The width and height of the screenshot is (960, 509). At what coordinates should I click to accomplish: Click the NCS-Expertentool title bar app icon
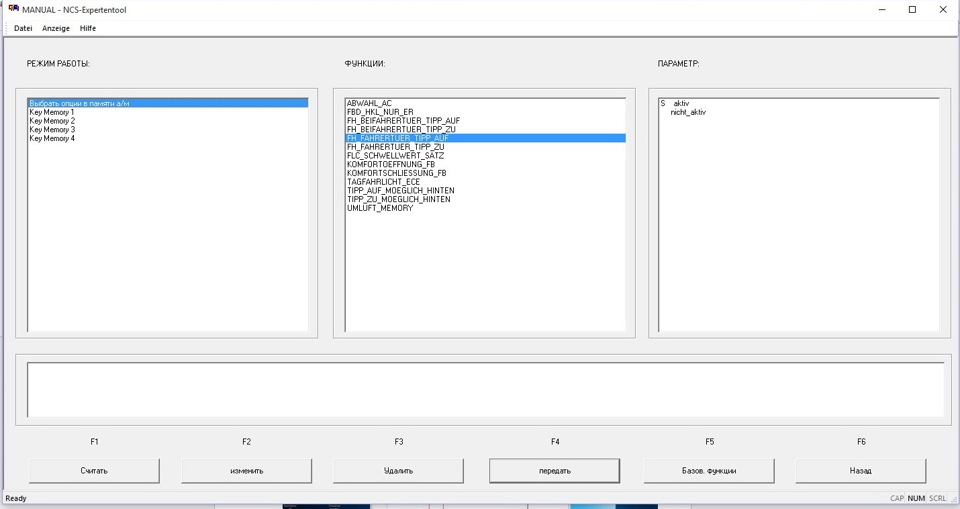[x=13, y=9]
